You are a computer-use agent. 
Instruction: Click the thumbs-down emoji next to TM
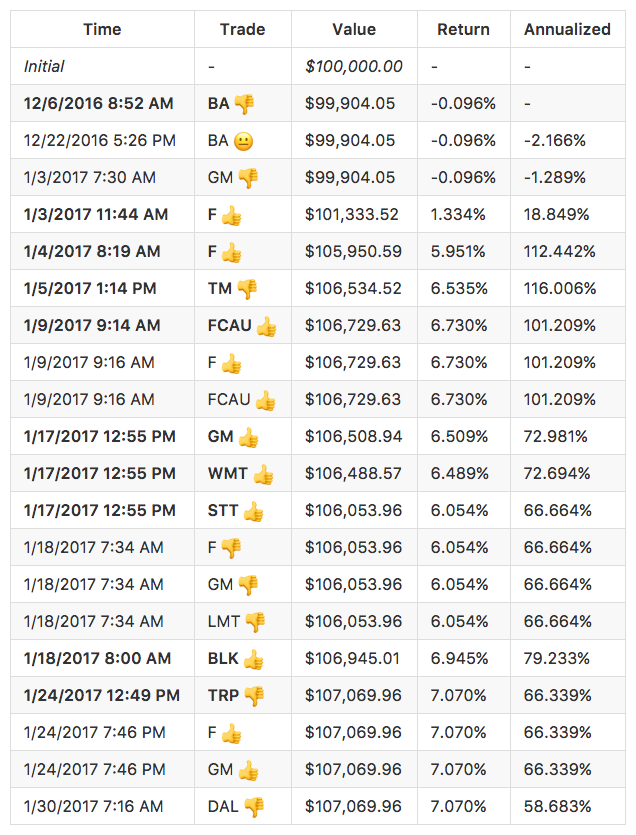coord(247,289)
